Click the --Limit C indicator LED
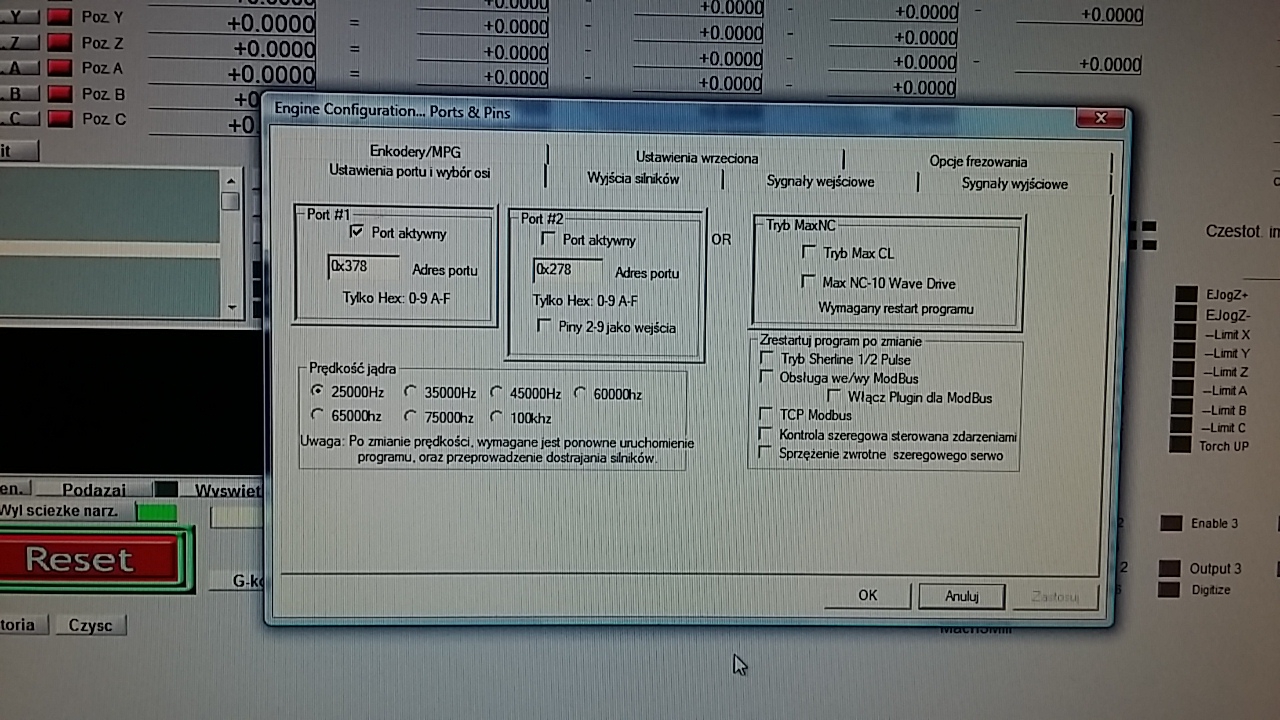 (x=1182, y=427)
